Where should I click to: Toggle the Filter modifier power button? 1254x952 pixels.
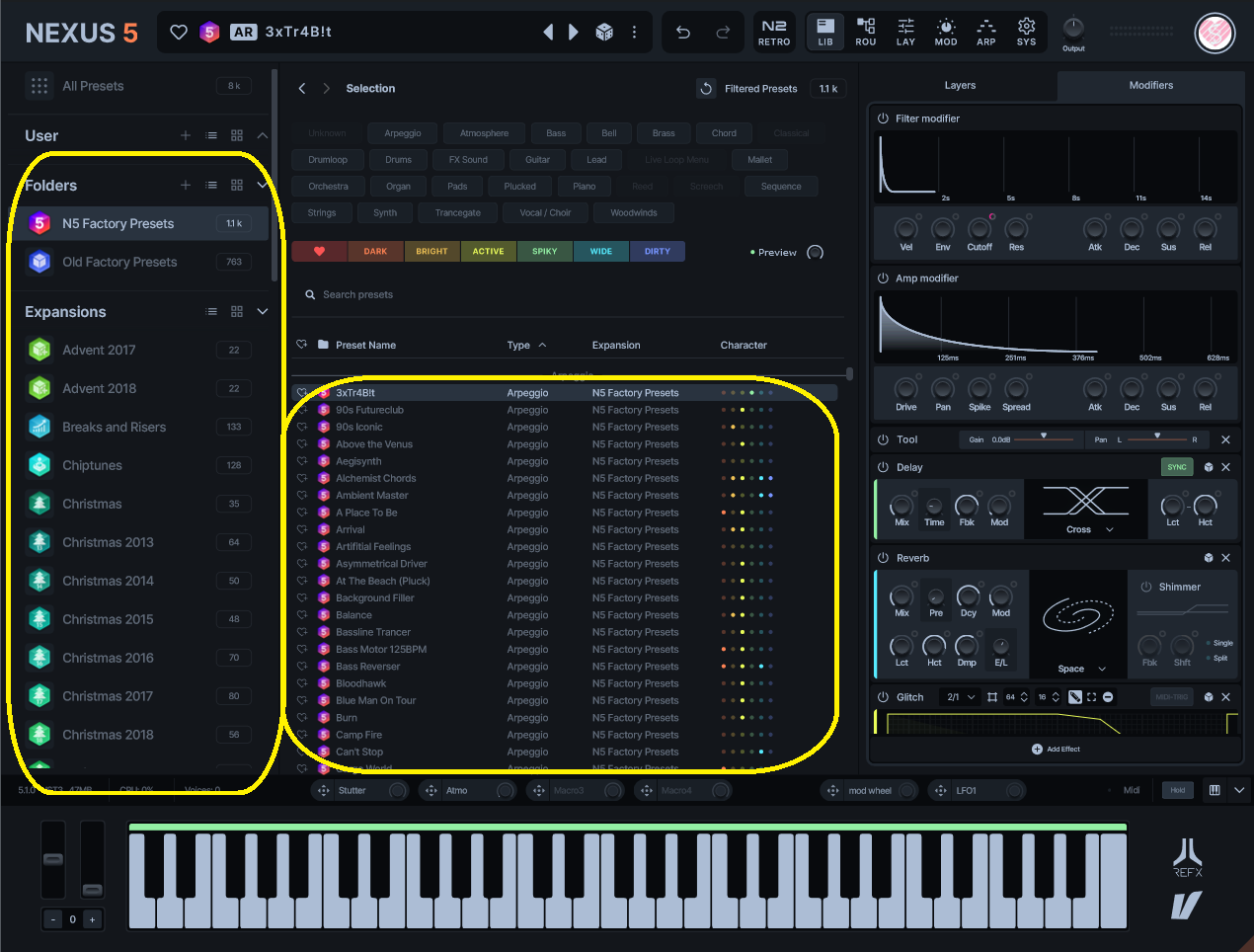point(883,119)
